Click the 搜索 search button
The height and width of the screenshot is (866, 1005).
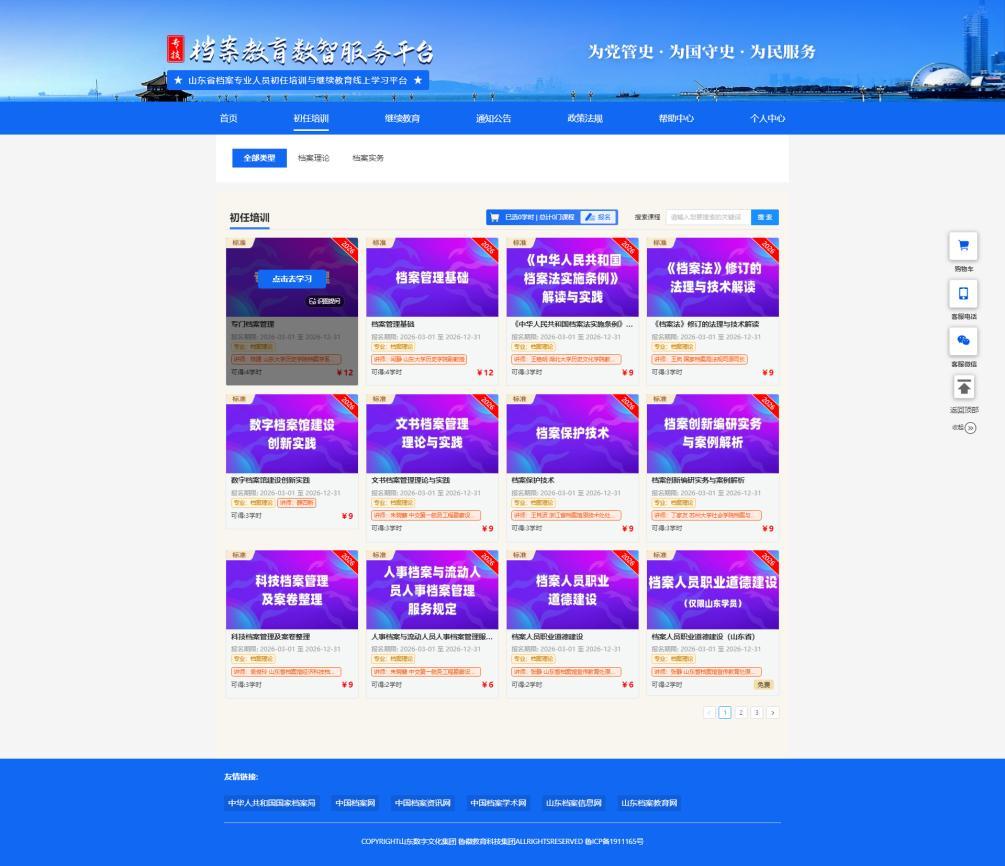click(765, 217)
